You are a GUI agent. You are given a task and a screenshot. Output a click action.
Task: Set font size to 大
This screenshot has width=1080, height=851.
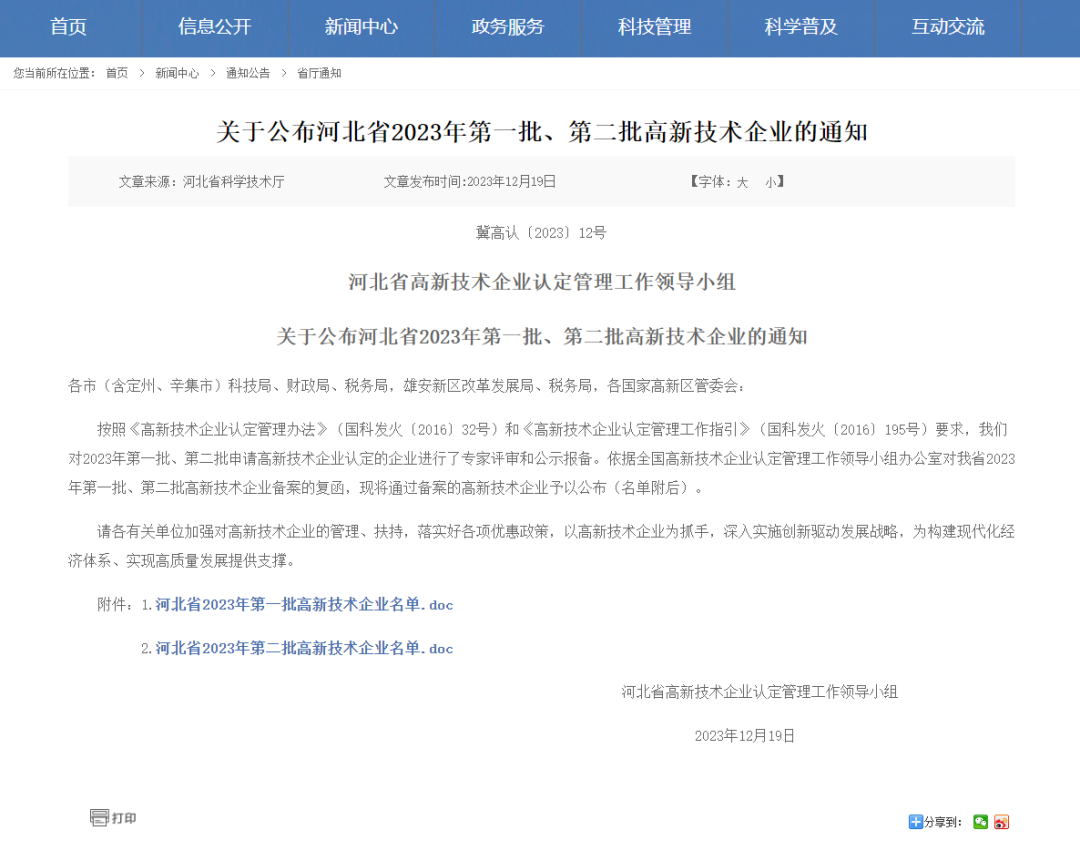click(x=742, y=182)
